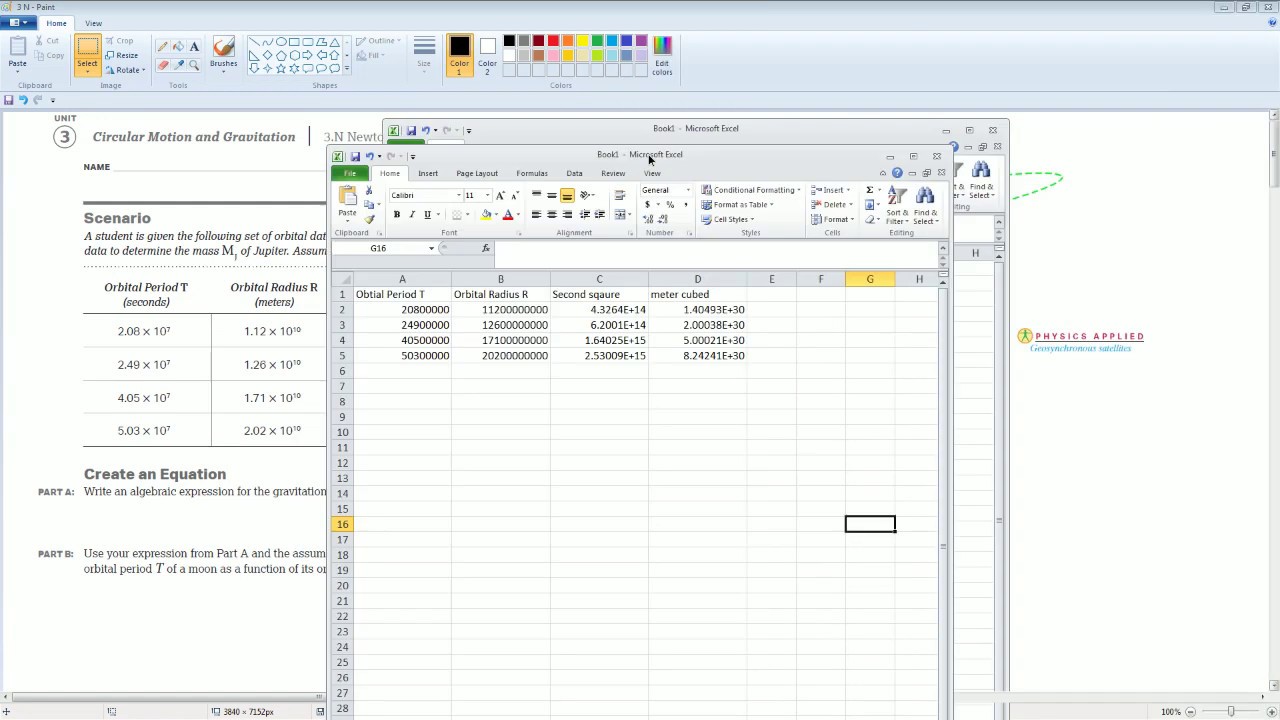
Task: Click the Save icon in Excel quick access toolbar
Action: 355,156
